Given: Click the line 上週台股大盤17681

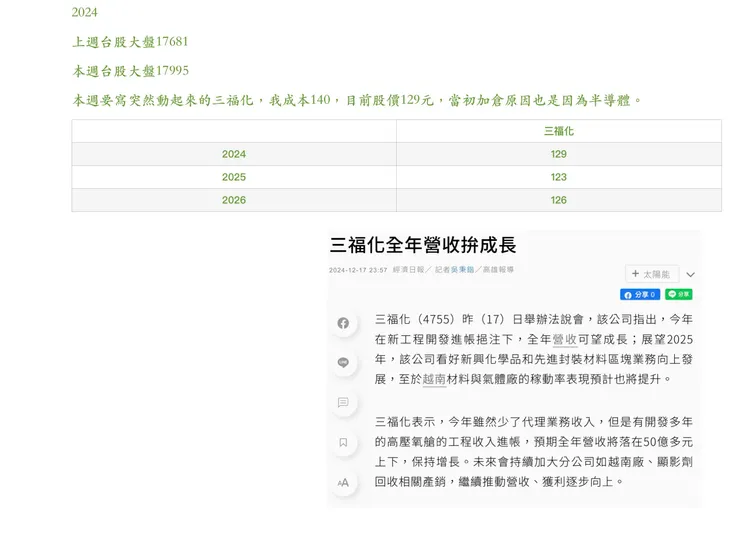Looking at the screenshot, I should pyautogui.click(x=130, y=42).
